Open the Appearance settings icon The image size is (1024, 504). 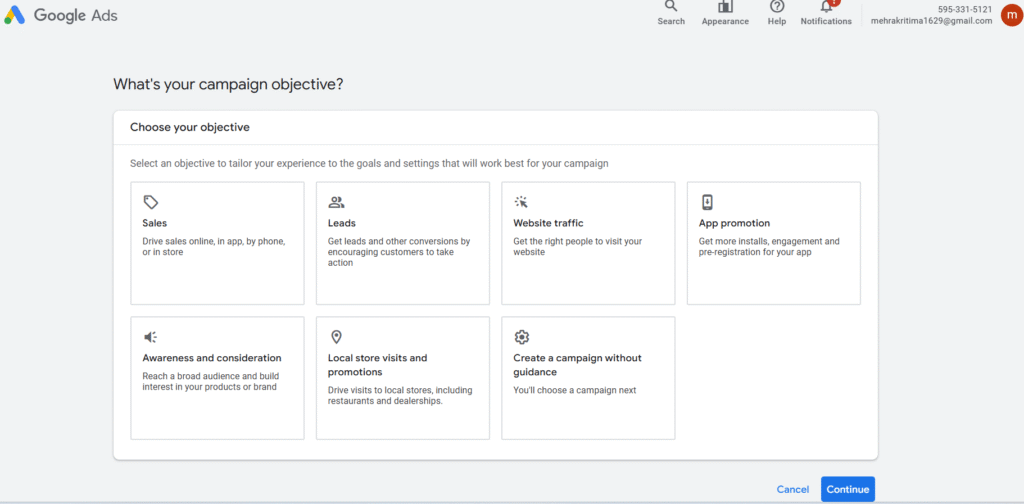[725, 7]
